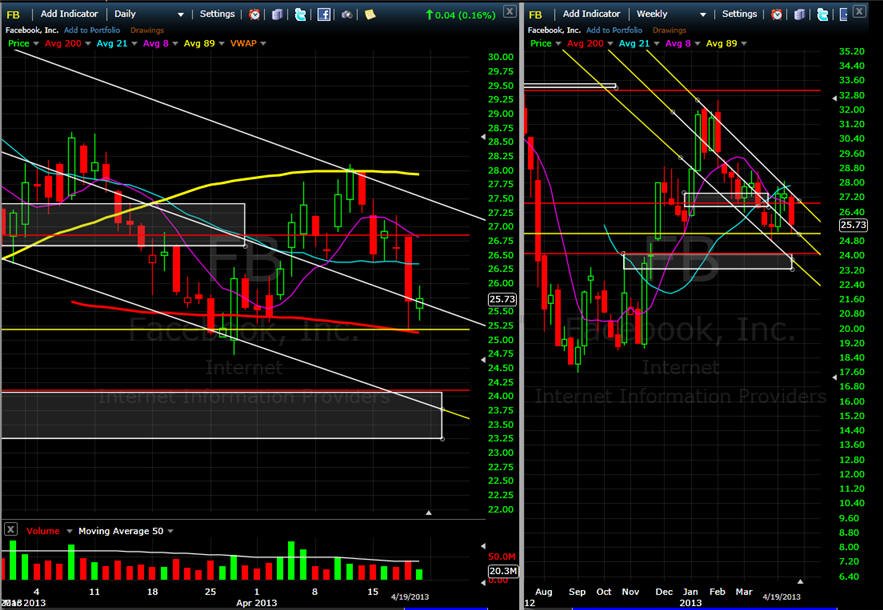The height and width of the screenshot is (610, 883).
Task: Click the FB ticker symbol in Daily chart
Action: tap(13, 15)
